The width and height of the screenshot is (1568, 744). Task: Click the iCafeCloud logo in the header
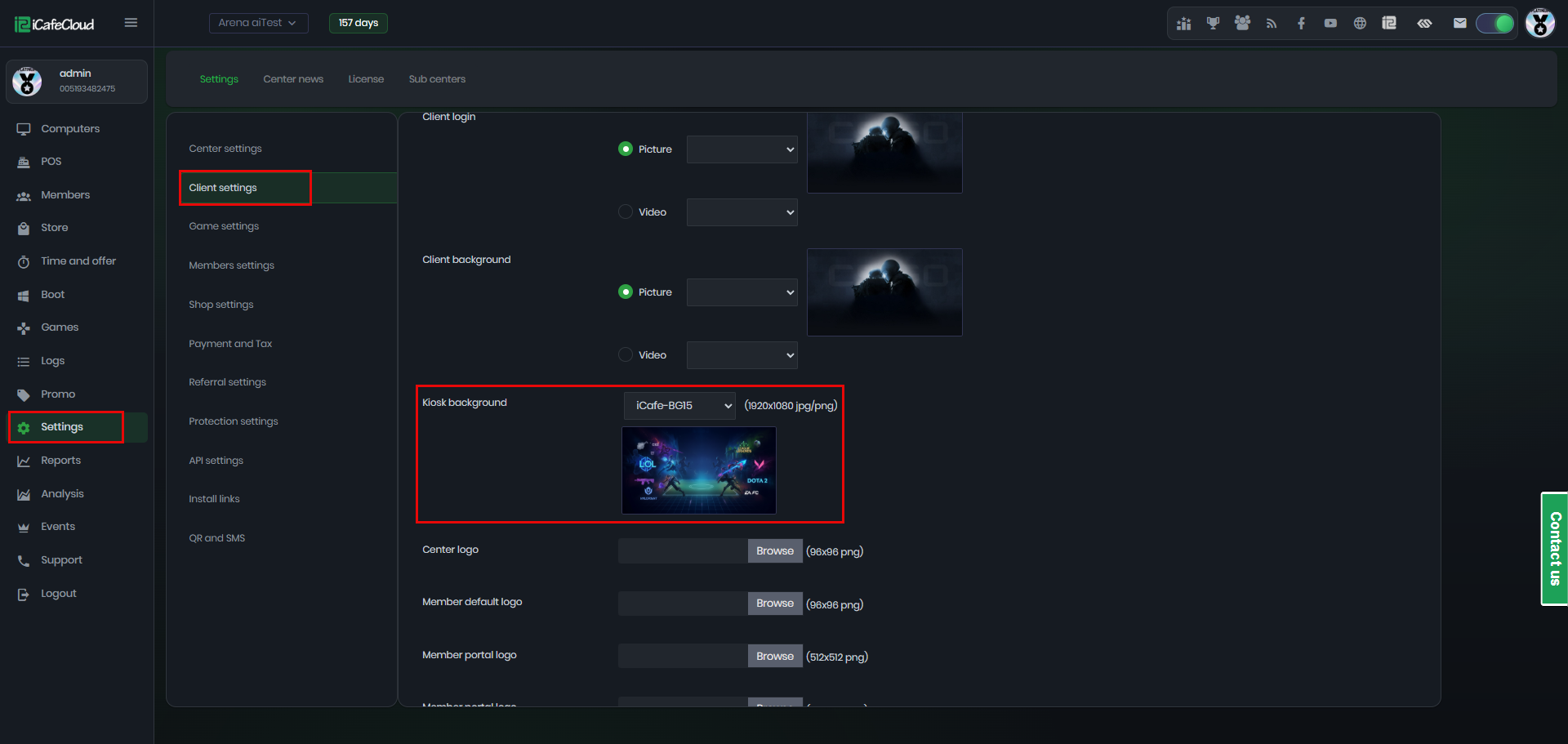coord(55,25)
